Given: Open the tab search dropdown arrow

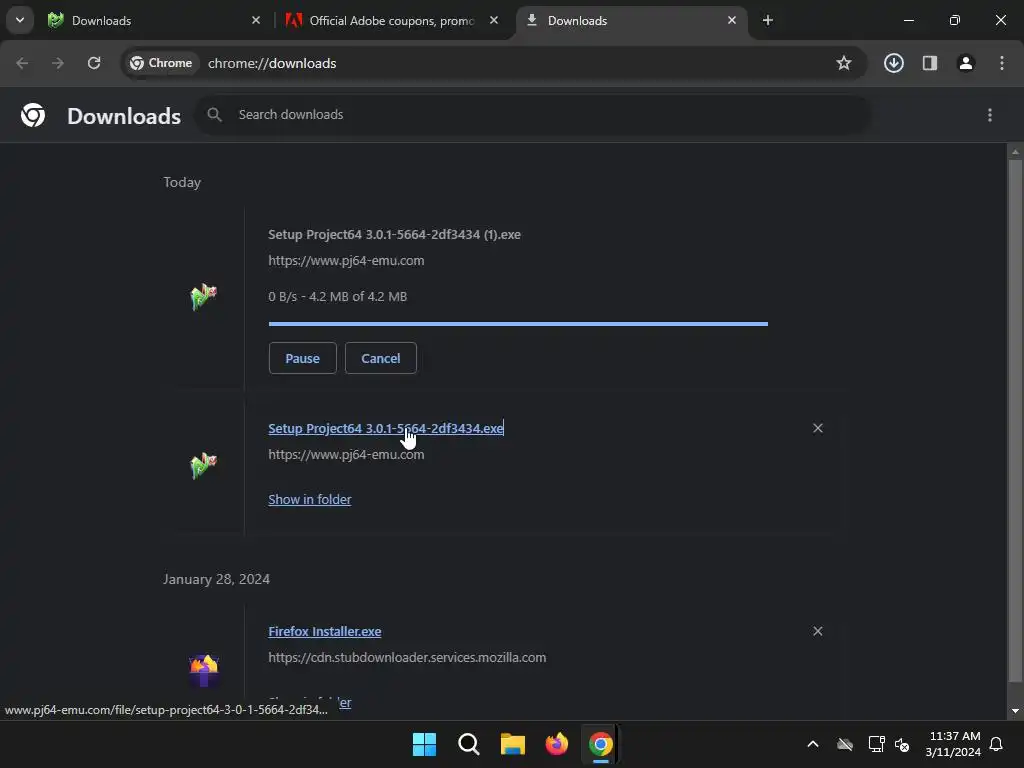Looking at the screenshot, I should click(20, 20).
